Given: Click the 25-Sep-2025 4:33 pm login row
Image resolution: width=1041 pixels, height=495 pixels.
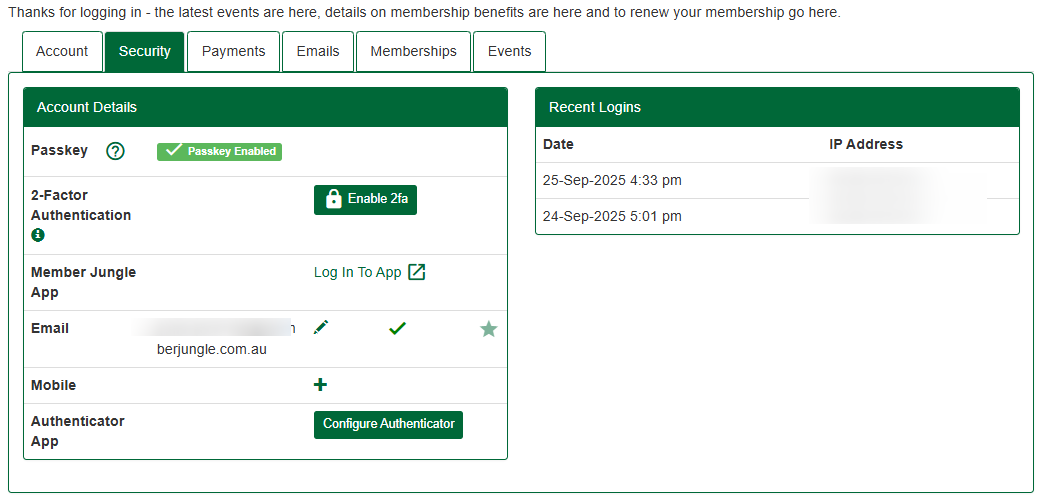Looking at the screenshot, I should (612, 180).
